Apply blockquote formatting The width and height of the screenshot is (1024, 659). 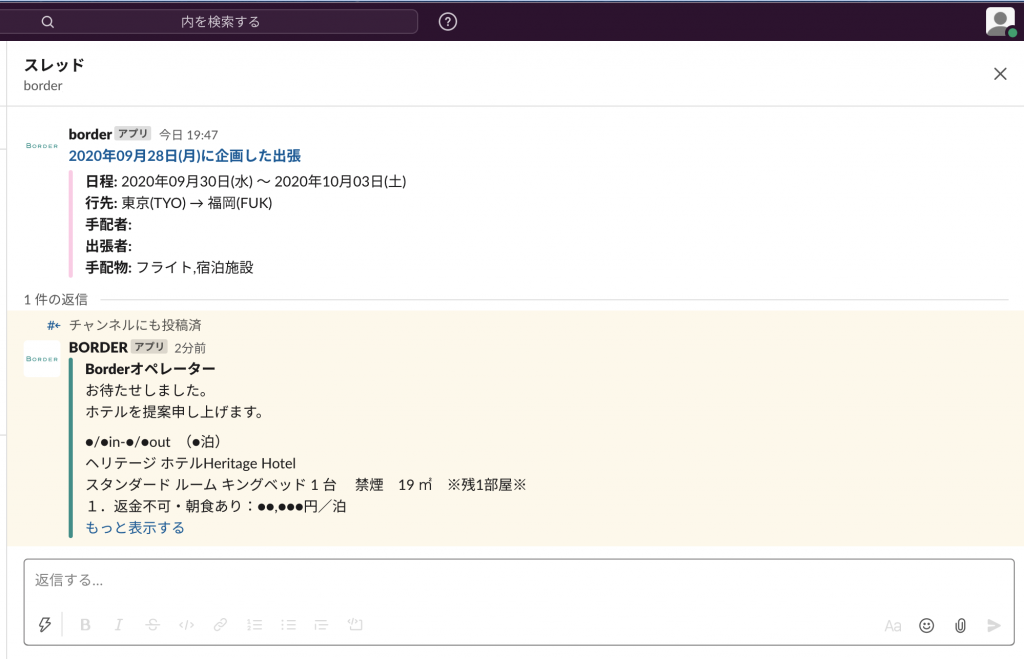321,625
